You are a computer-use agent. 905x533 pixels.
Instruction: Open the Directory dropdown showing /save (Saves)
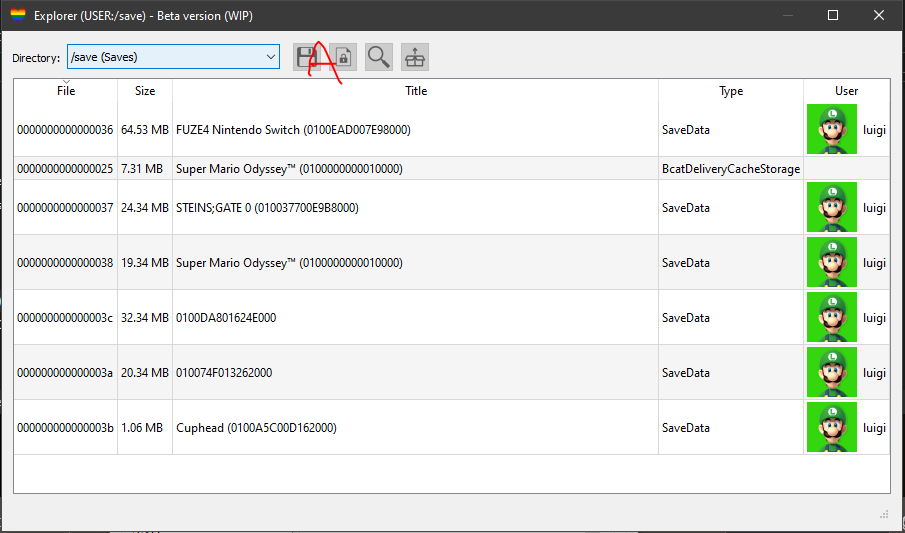173,57
